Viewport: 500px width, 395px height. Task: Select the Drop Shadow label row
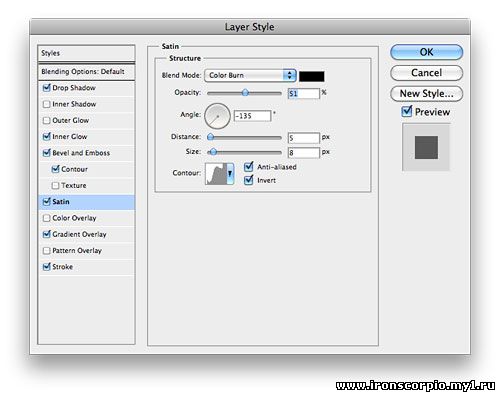coord(87,88)
